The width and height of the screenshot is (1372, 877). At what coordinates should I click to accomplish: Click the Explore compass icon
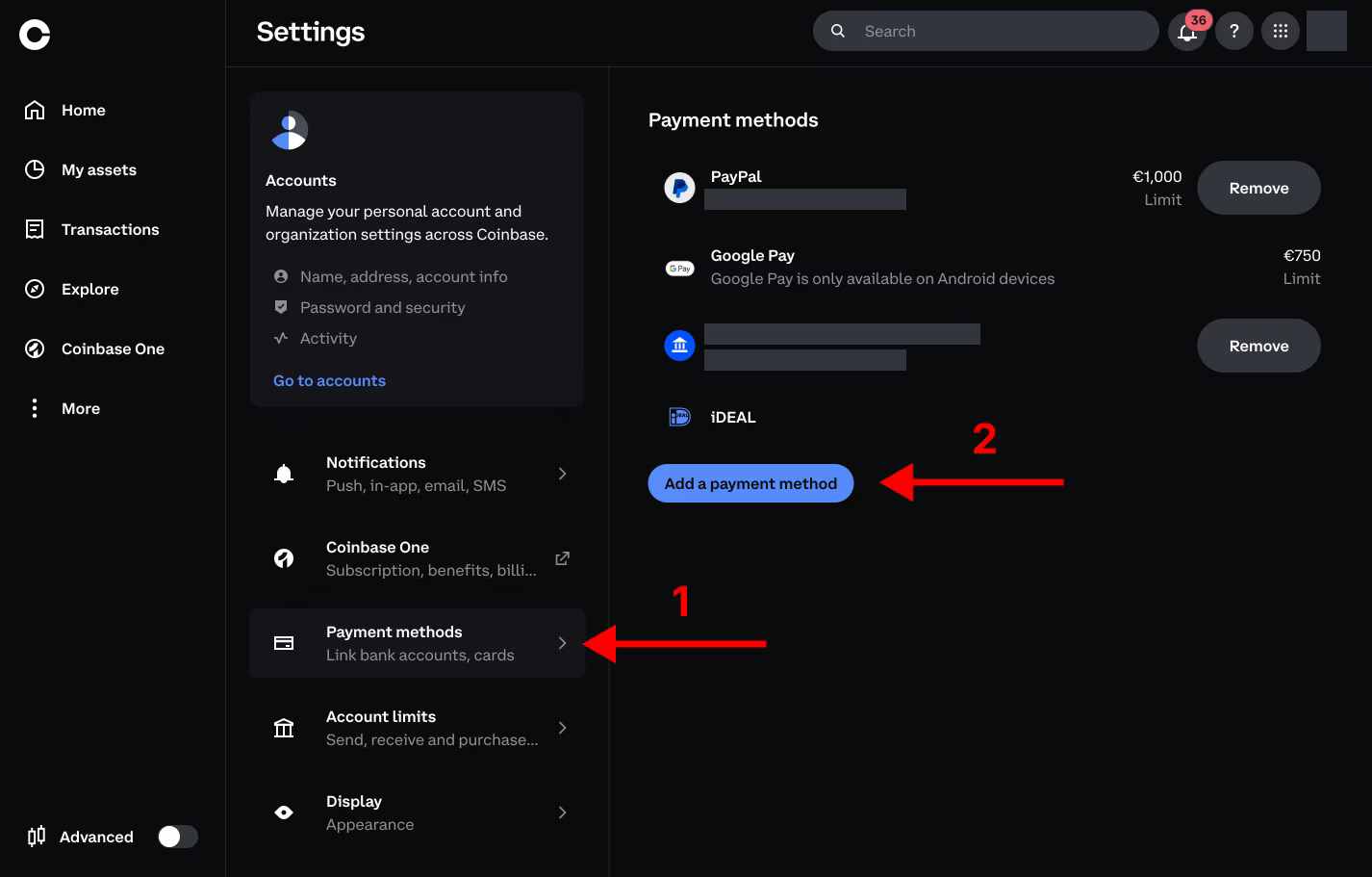click(35, 289)
